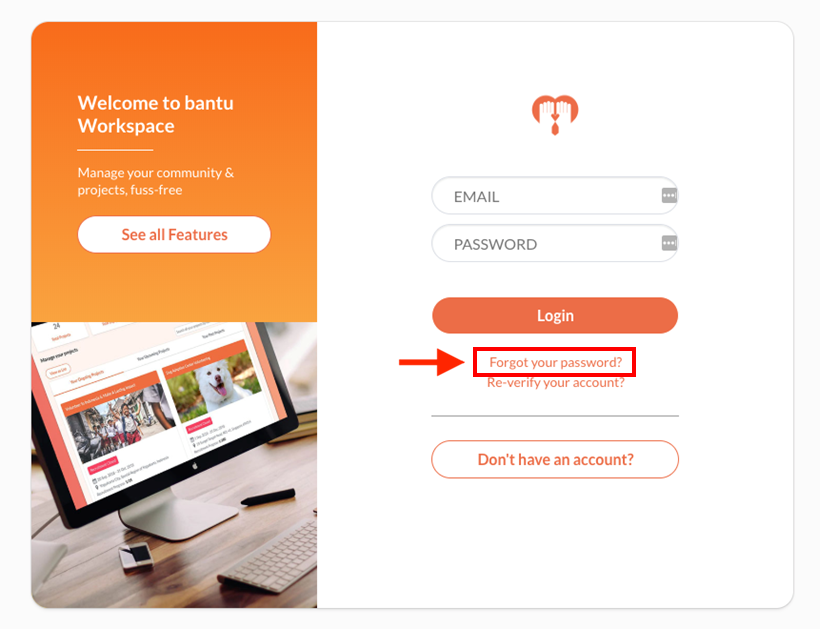Open the Forgot your password link

pos(555,362)
